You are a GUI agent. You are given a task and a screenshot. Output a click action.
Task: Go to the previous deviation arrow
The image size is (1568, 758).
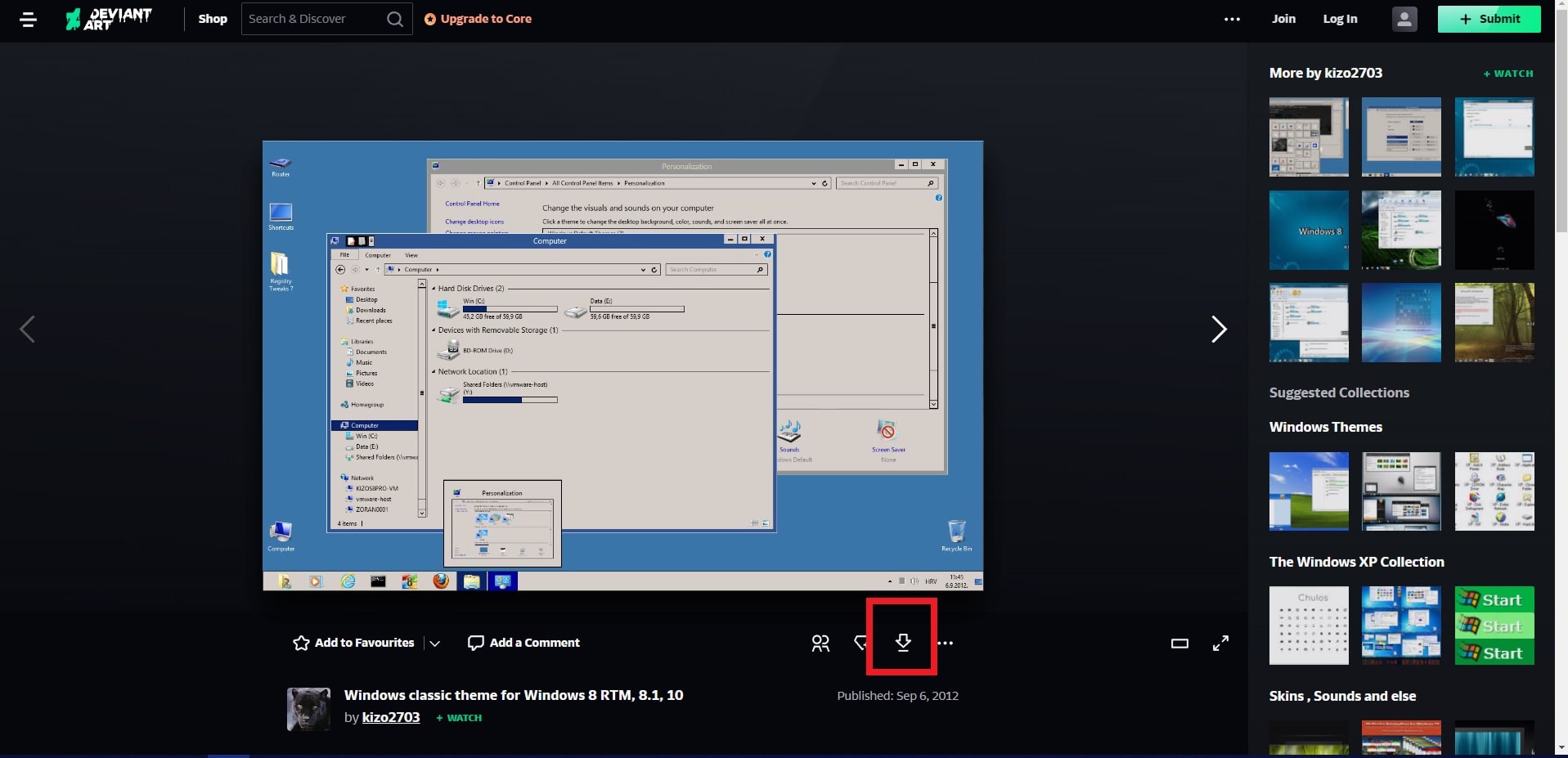tap(27, 330)
